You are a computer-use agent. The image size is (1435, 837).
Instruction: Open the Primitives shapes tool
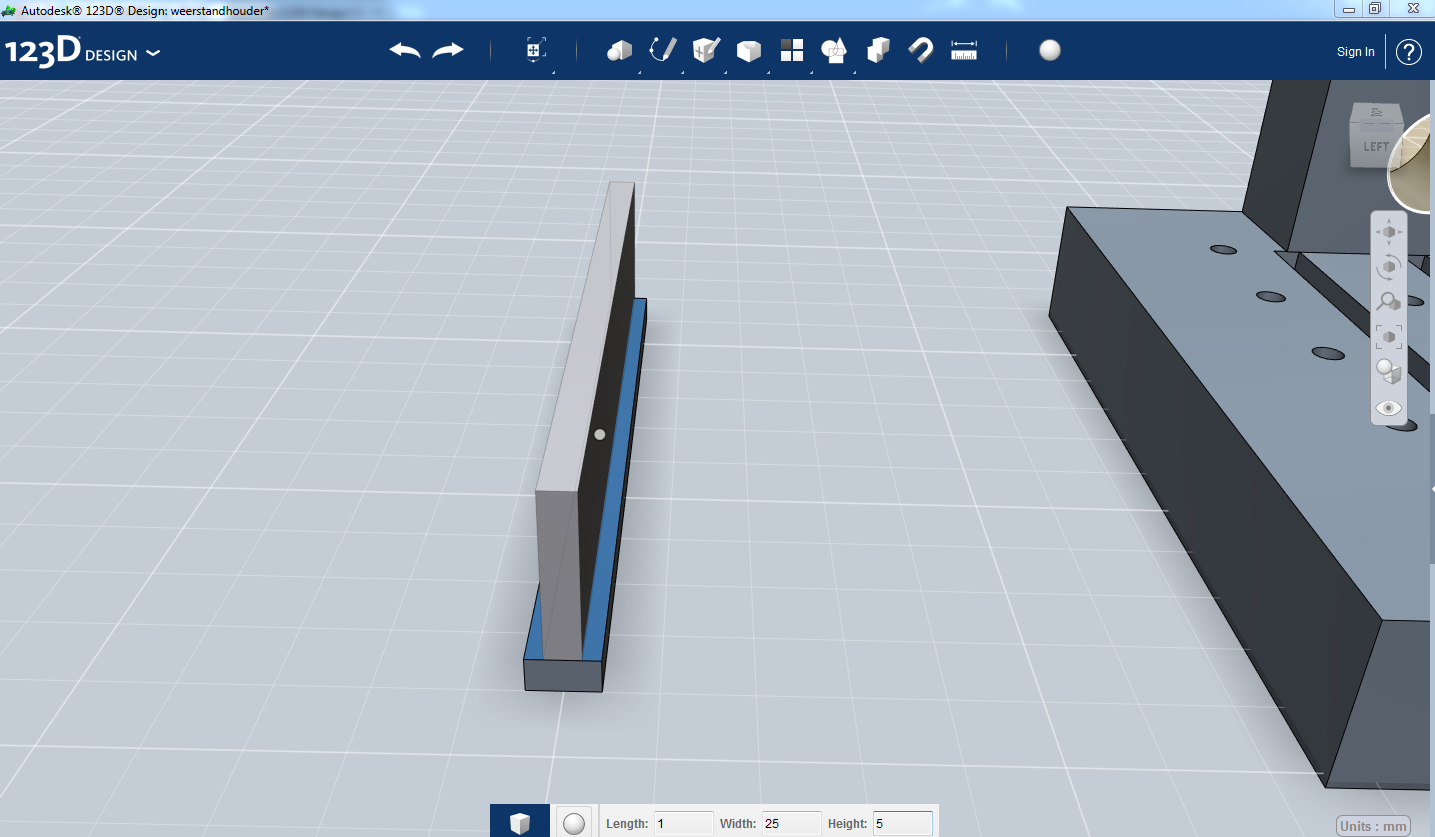point(619,51)
